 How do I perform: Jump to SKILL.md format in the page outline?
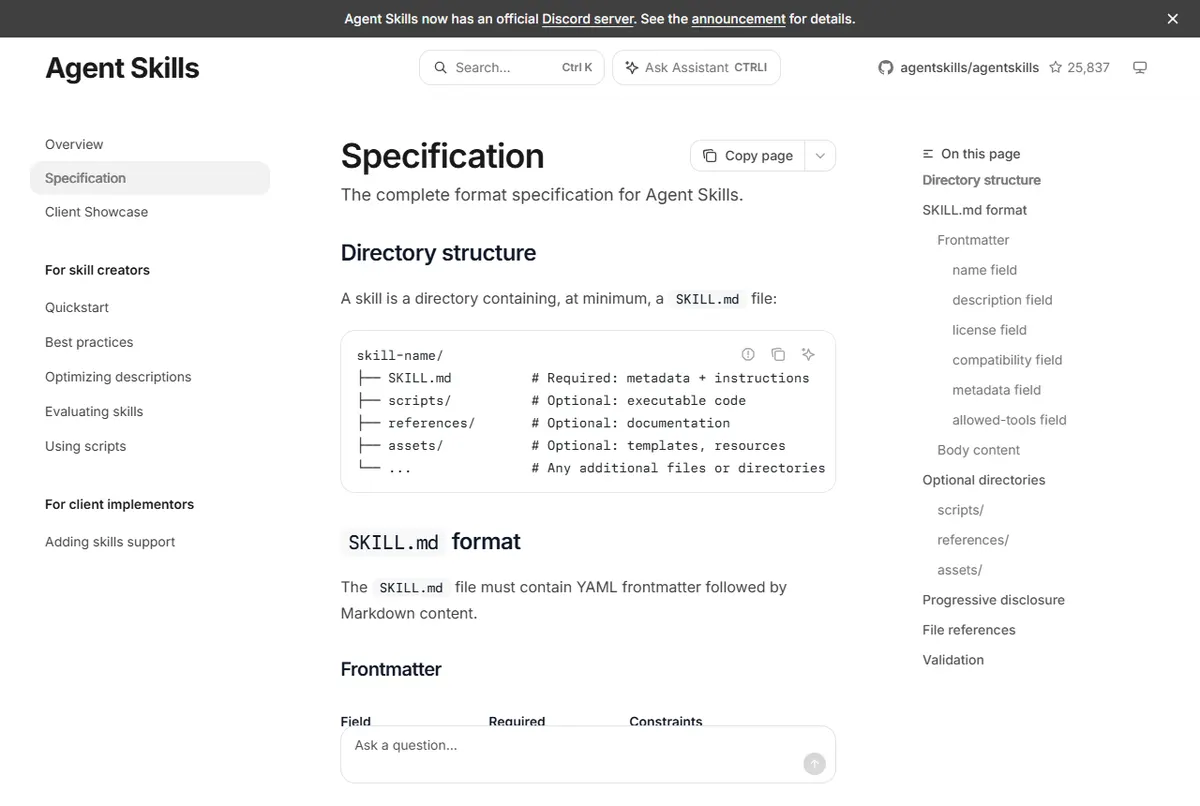tap(974, 210)
